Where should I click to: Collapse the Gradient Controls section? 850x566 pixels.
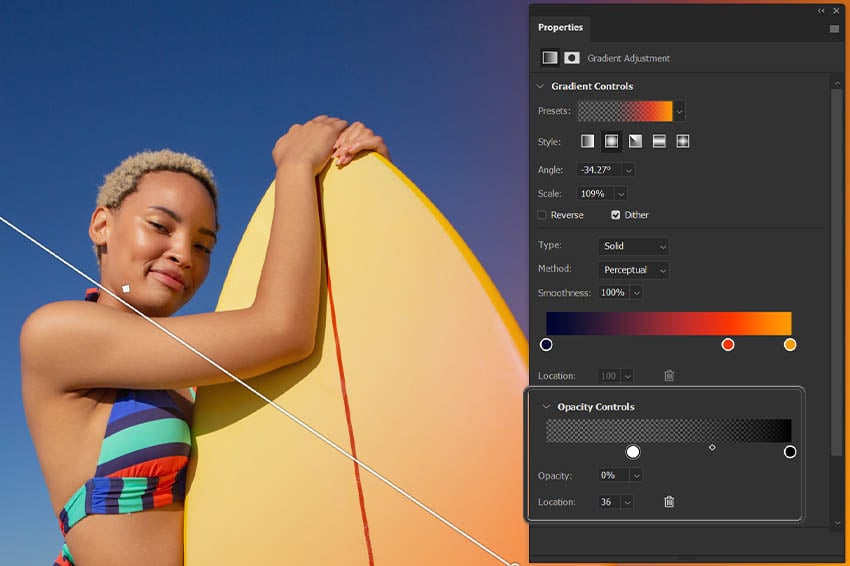coord(540,86)
